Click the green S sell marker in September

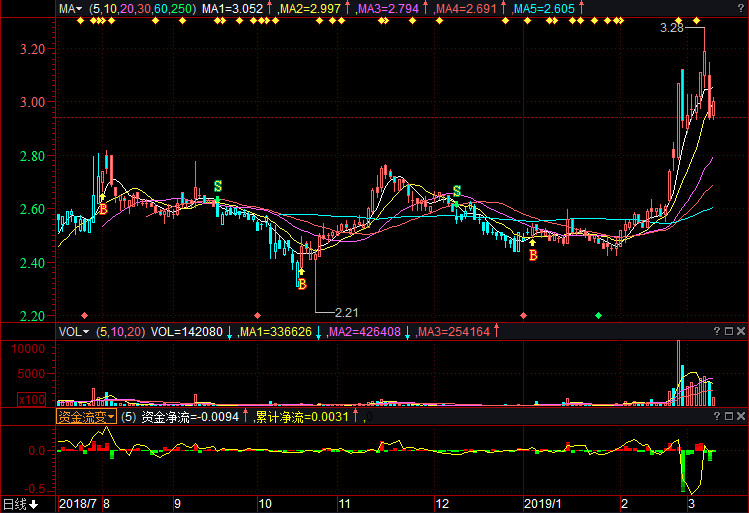coord(218,186)
